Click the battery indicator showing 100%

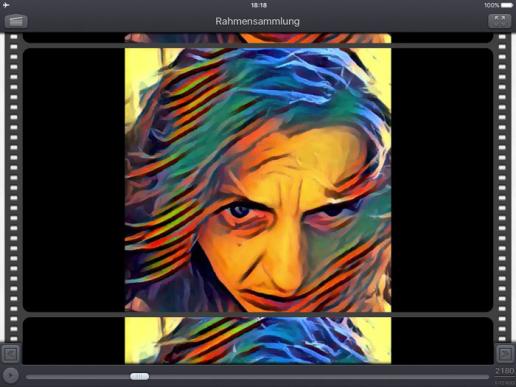[x=499, y=5]
